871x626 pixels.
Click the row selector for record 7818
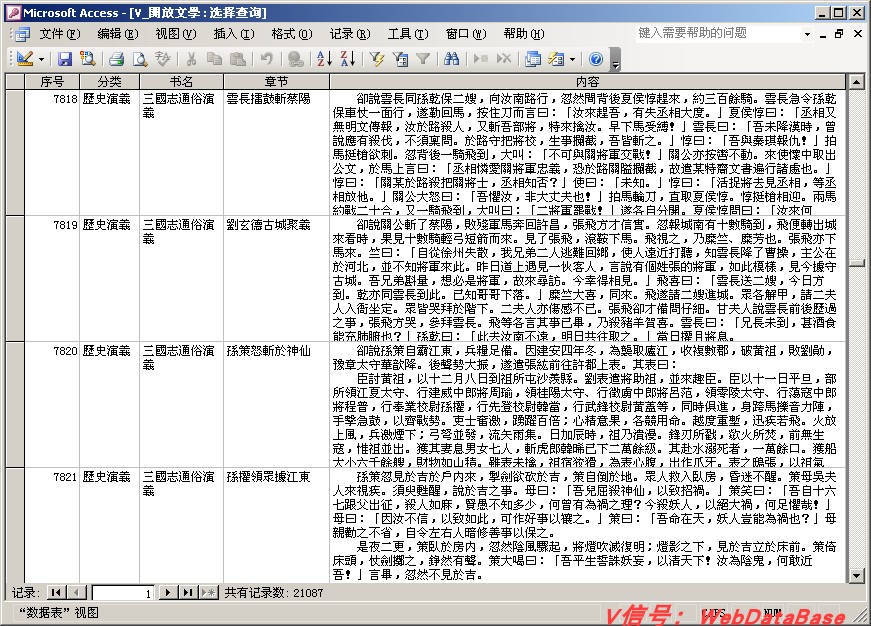pos(15,153)
